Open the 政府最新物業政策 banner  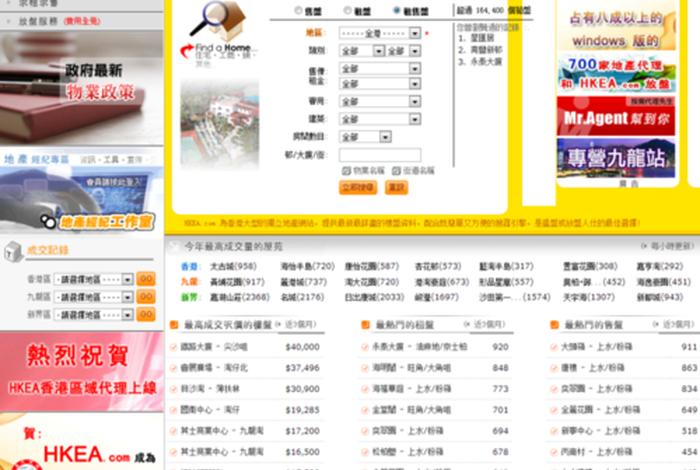82,88
